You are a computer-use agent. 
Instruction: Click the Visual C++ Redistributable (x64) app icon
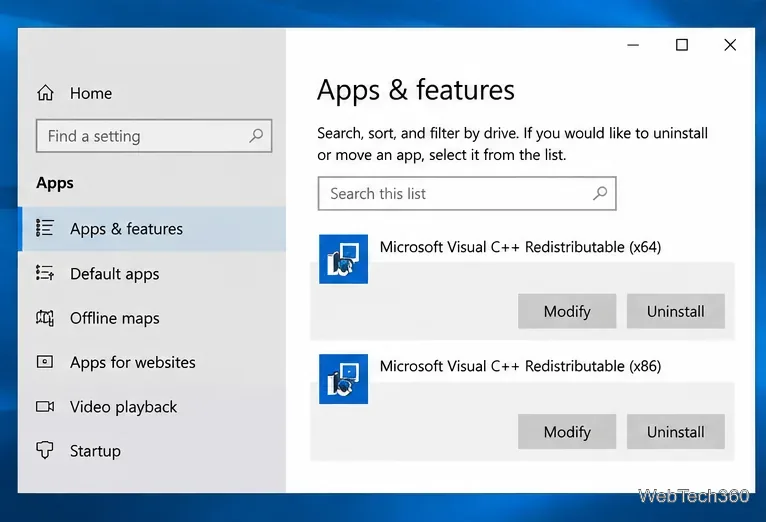click(x=343, y=259)
